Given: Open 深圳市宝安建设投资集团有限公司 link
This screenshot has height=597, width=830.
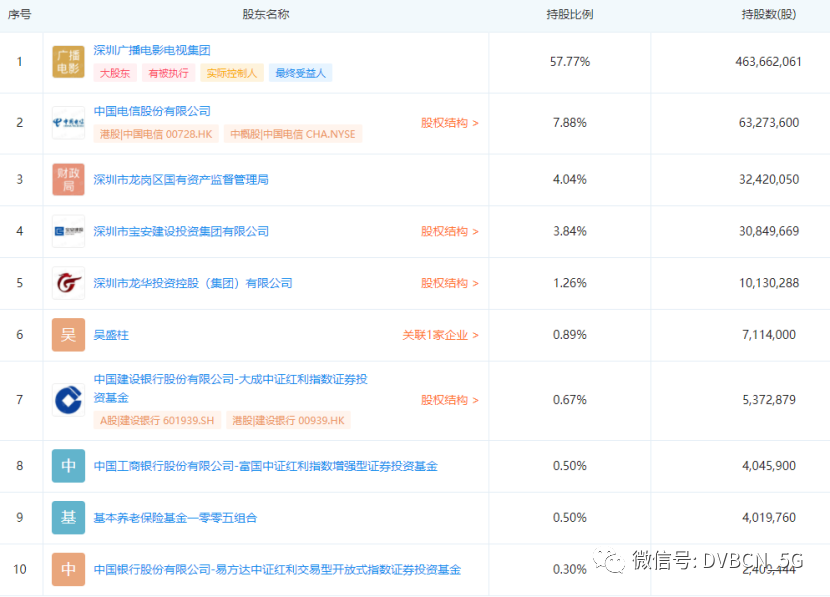Looking at the screenshot, I should tap(181, 231).
